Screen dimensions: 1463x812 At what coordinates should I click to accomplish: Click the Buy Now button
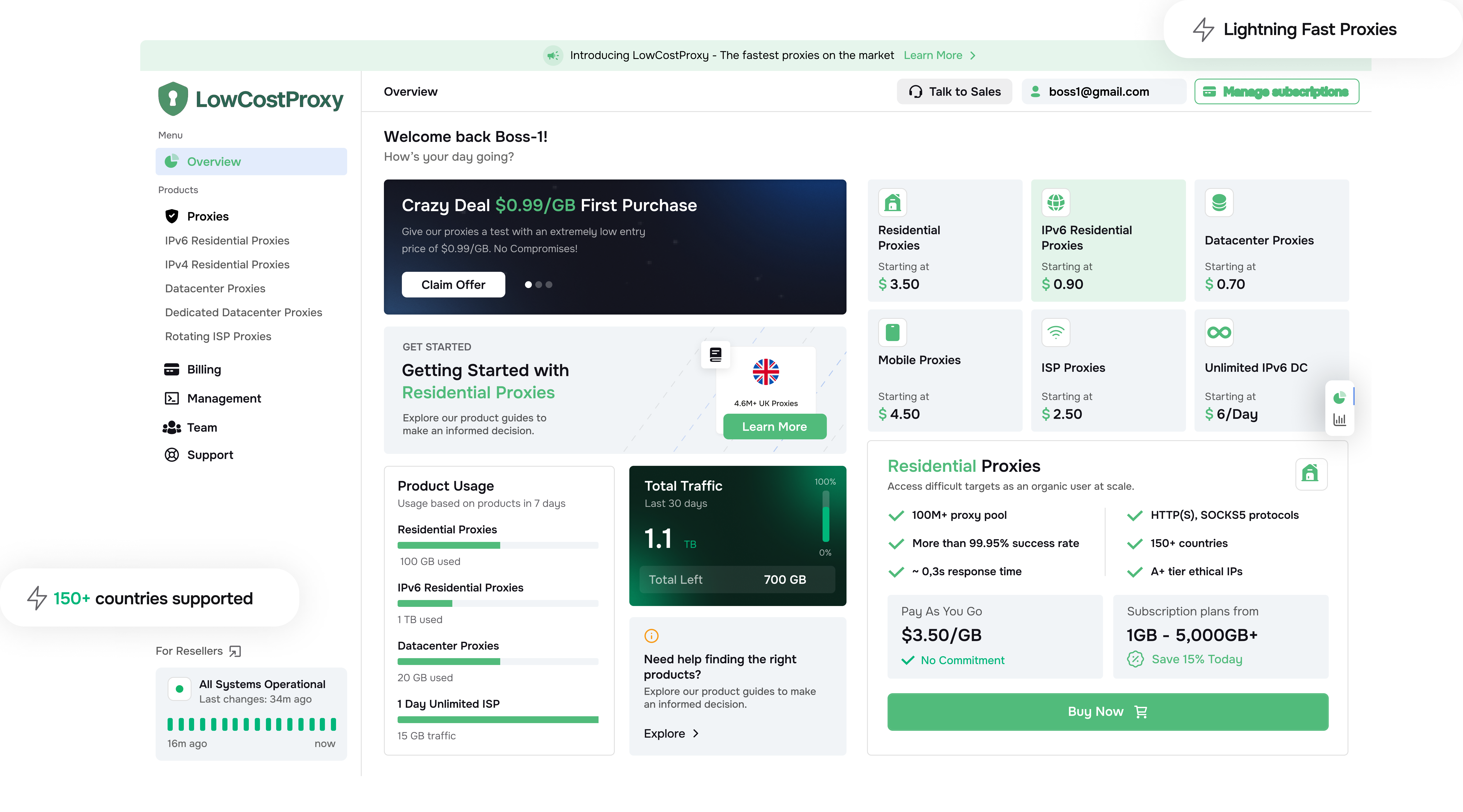tap(1108, 712)
